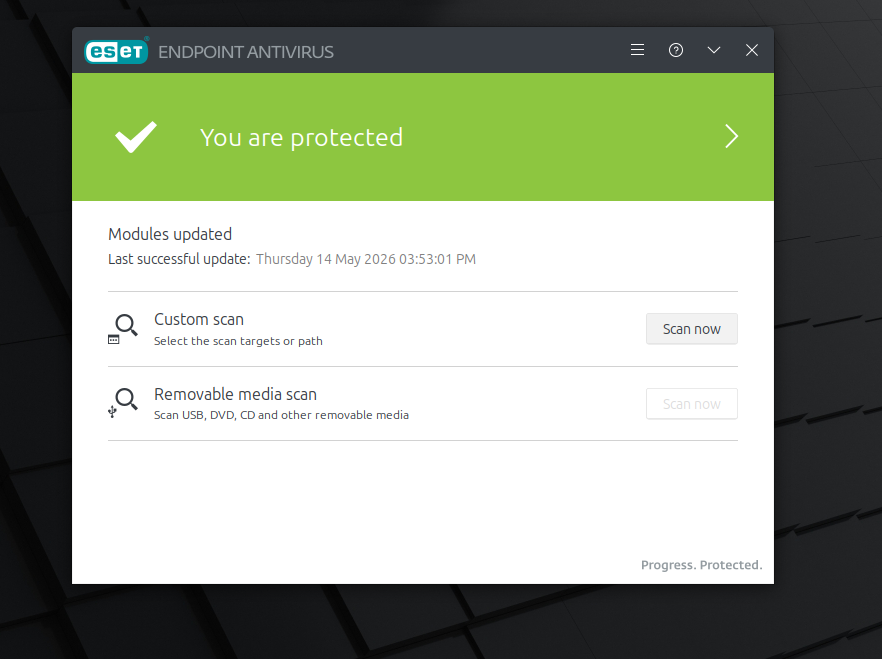Click the 'ENDPOINT ANTIVIRUS' title text
Screen dimensions: 882x659
pyautogui.click(x=246, y=52)
